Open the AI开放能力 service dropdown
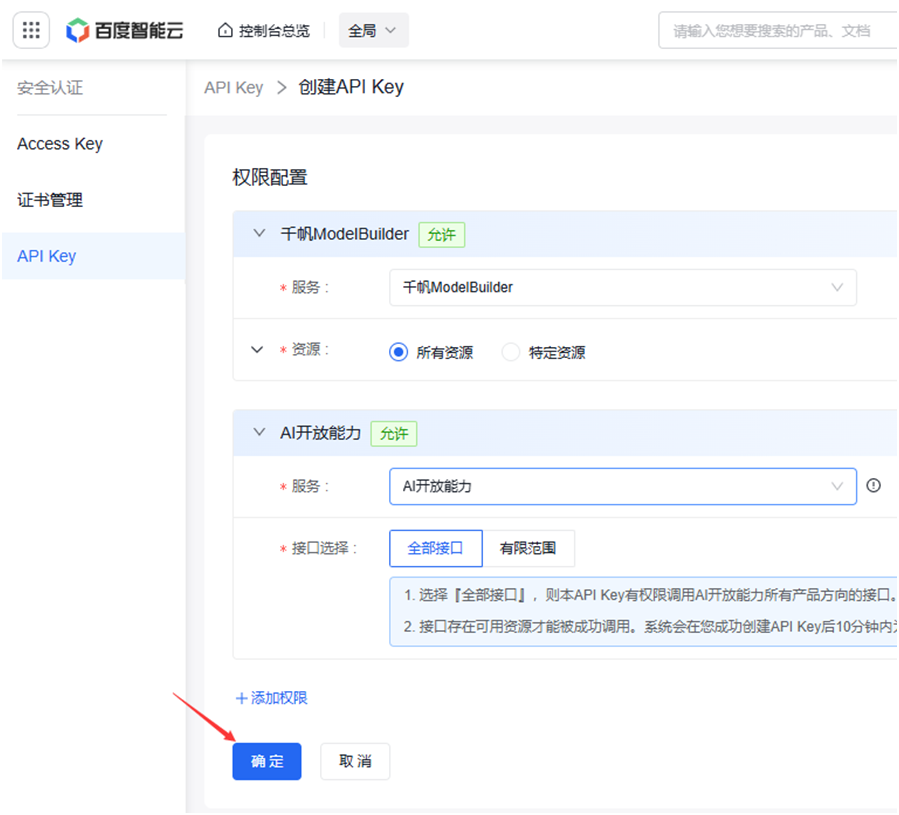899x815 pixels. [623, 486]
